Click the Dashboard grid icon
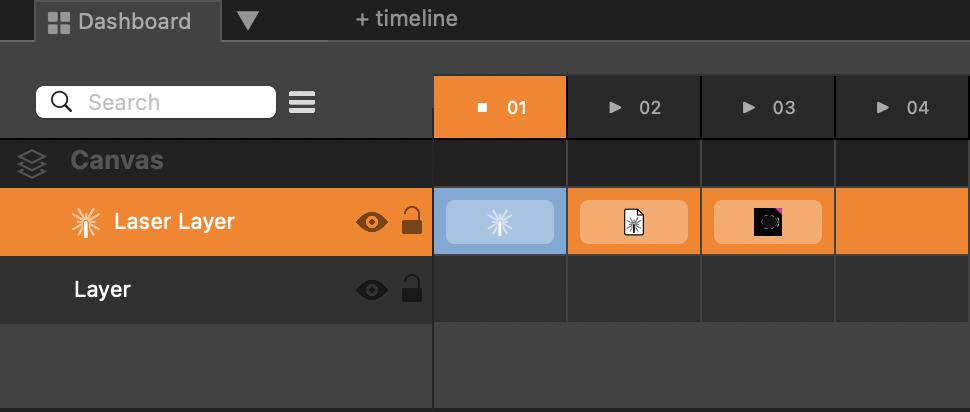Image resolution: width=970 pixels, height=412 pixels. [x=59, y=22]
